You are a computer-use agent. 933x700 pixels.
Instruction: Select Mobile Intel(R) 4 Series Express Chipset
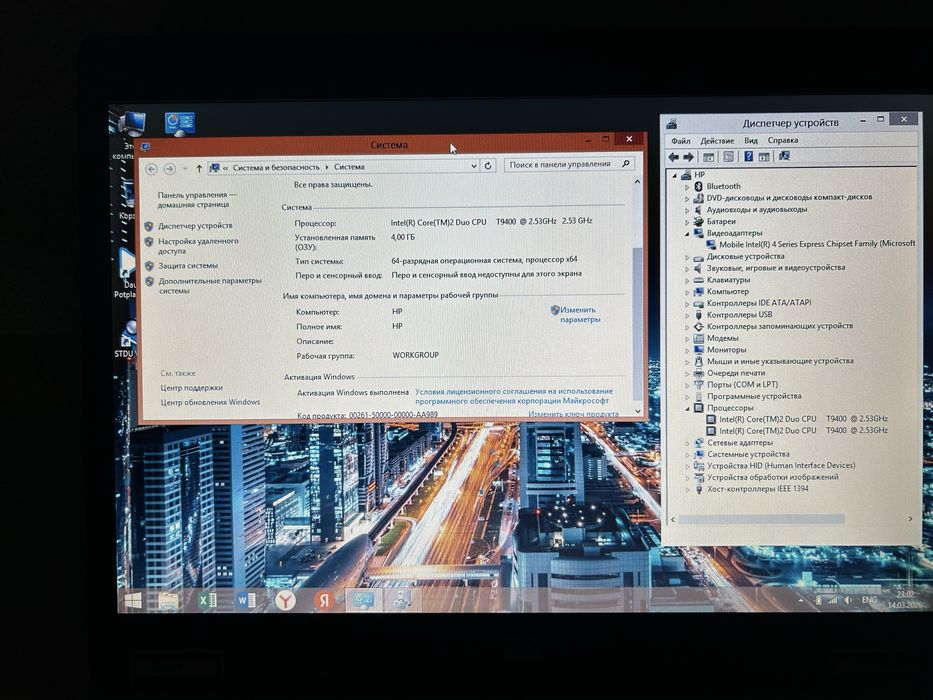(817, 244)
